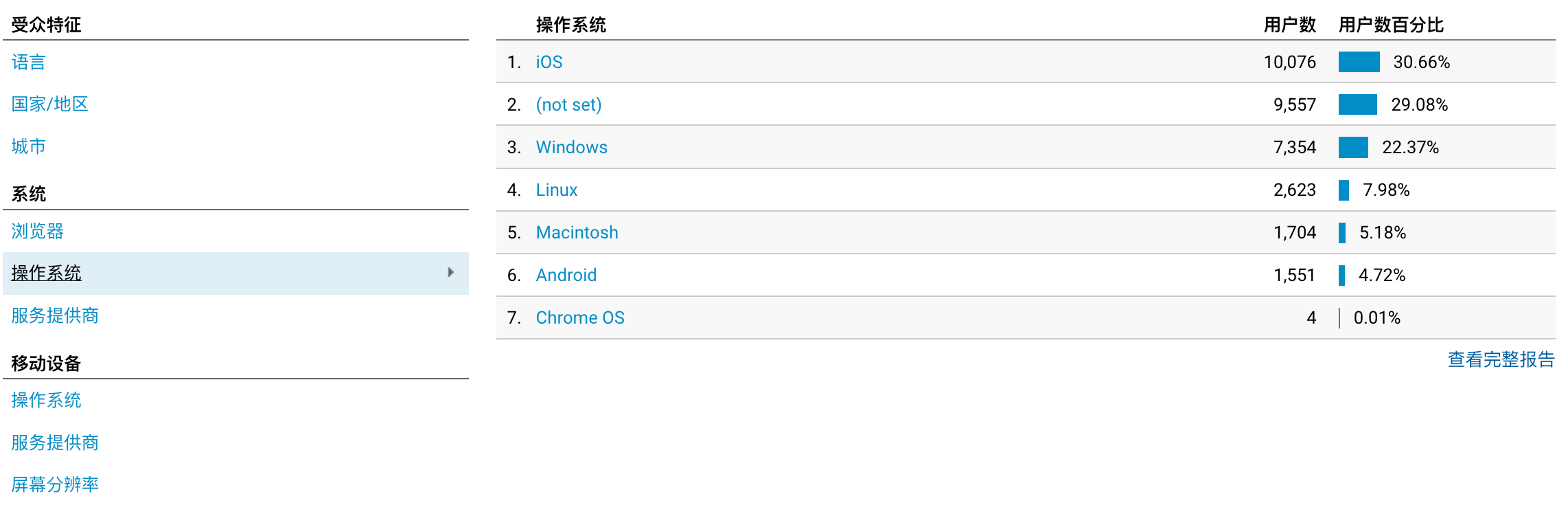1568x514 pixels.
Task: Click arrow beside selected 操作系统 item
Action: click(x=450, y=273)
